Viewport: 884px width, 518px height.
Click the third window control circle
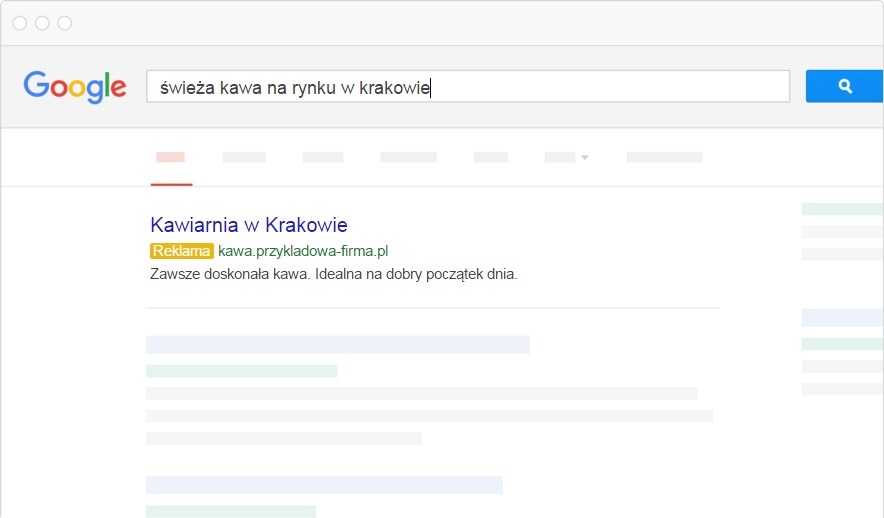(x=65, y=23)
